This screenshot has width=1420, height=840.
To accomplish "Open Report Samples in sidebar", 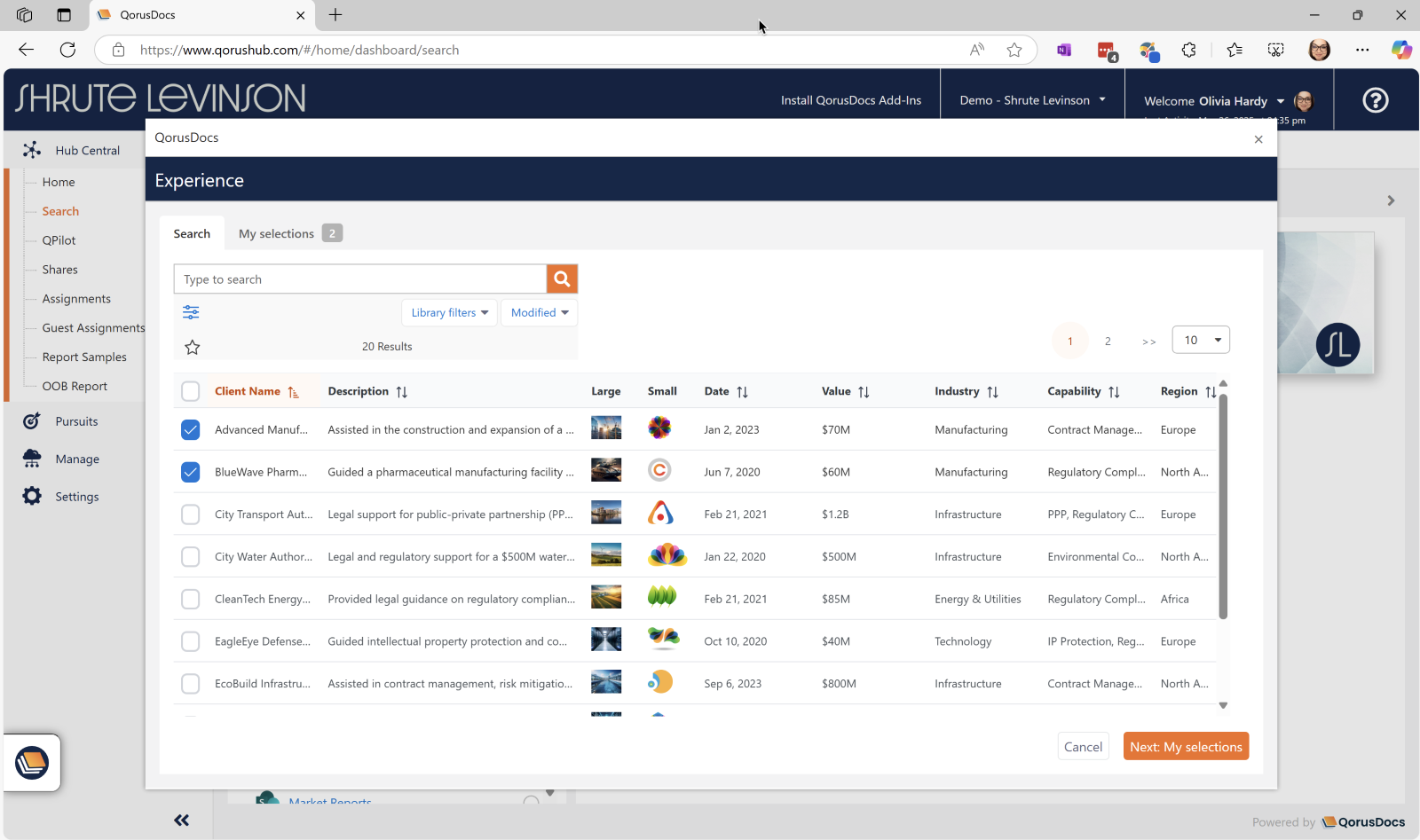I will click(84, 357).
